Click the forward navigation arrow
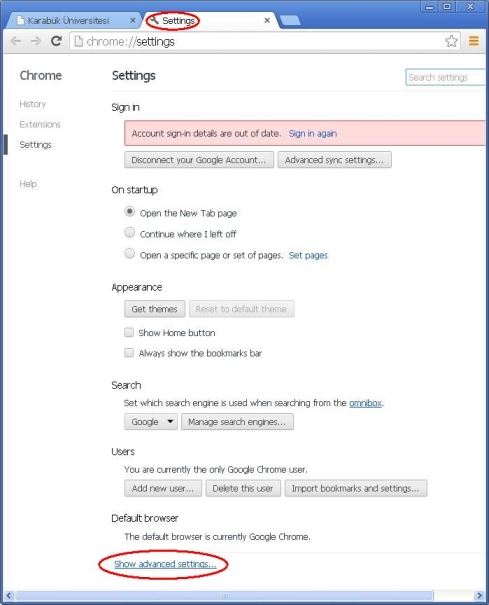The image size is (489, 605). (36, 41)
